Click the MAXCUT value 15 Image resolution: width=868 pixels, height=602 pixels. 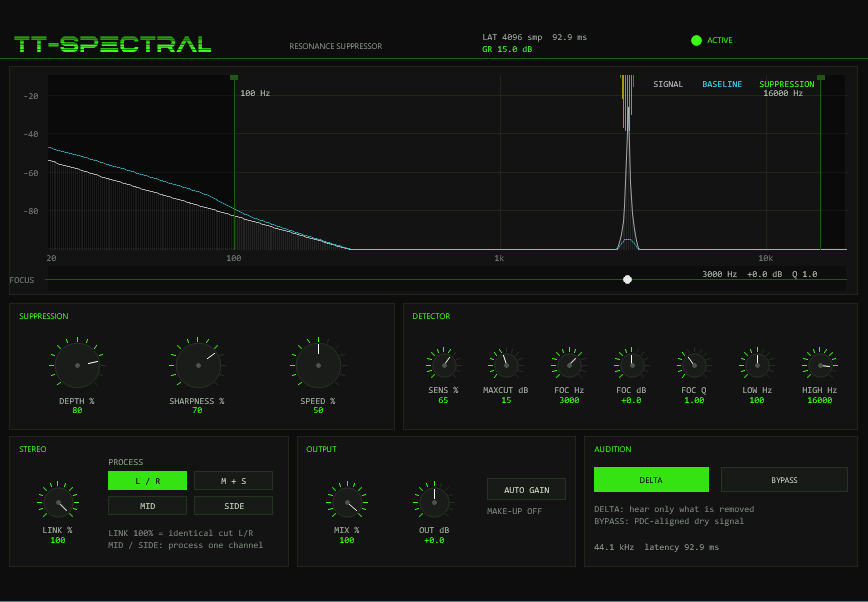[x=506, y=400]
